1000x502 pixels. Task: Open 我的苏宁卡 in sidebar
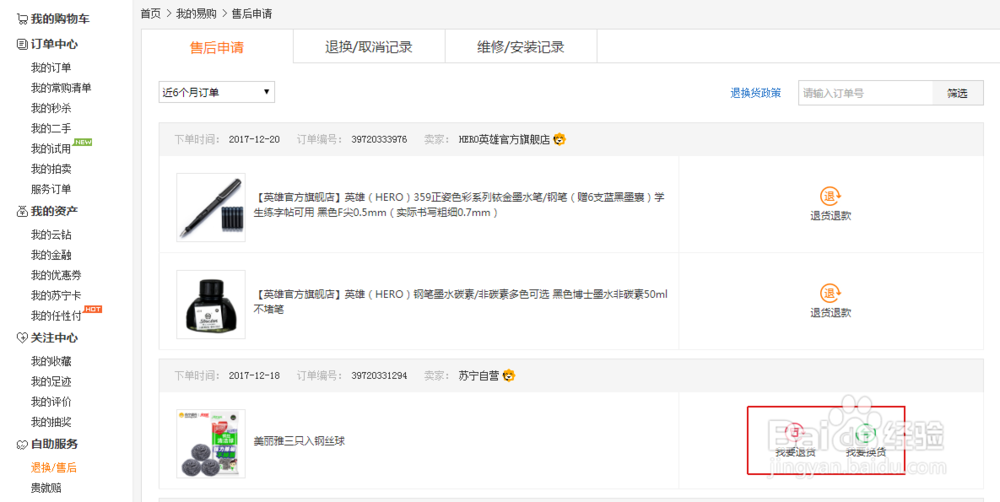pos(56,296)
